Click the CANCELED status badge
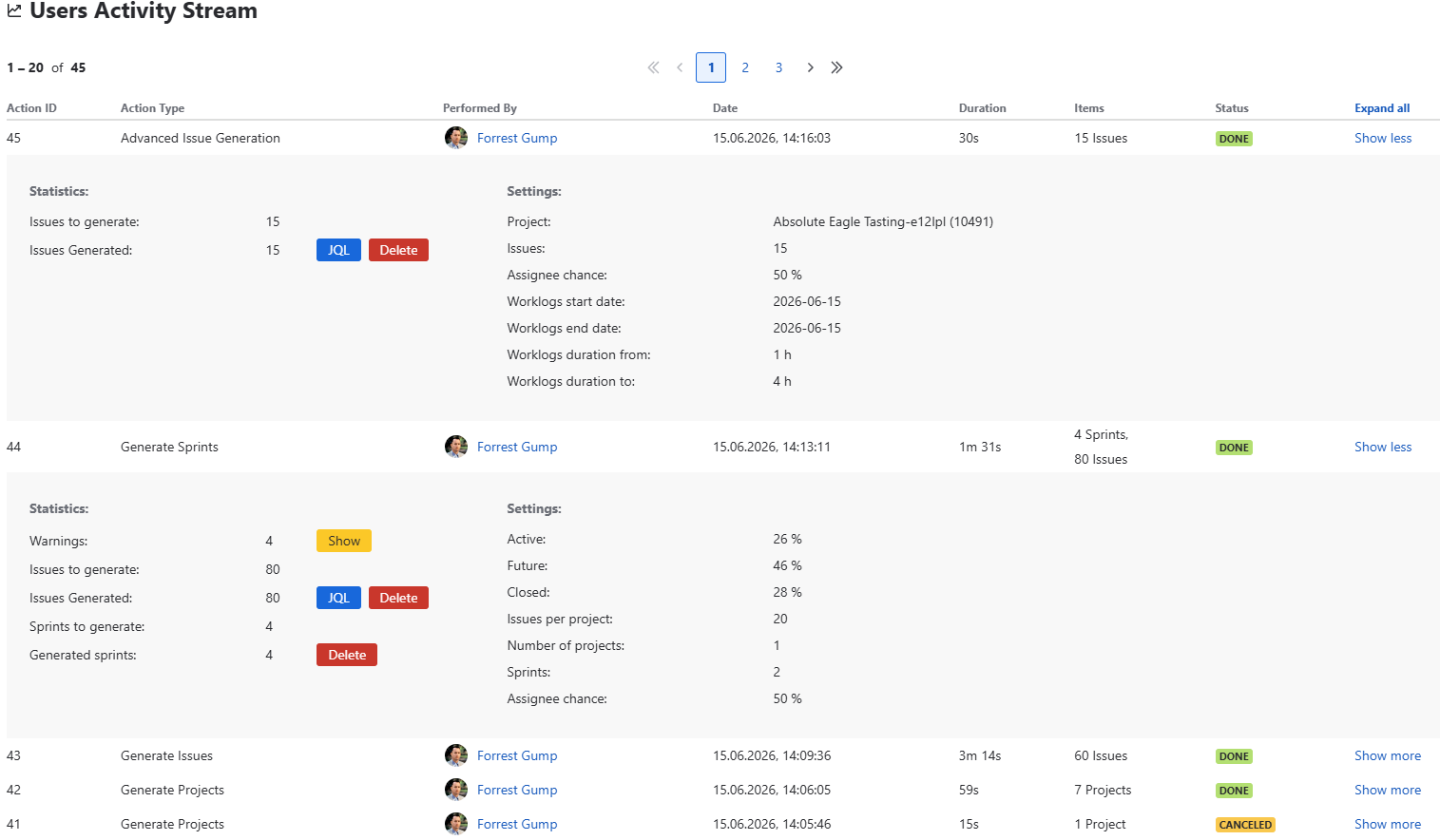1440x840 pixels. [1245, 825]
